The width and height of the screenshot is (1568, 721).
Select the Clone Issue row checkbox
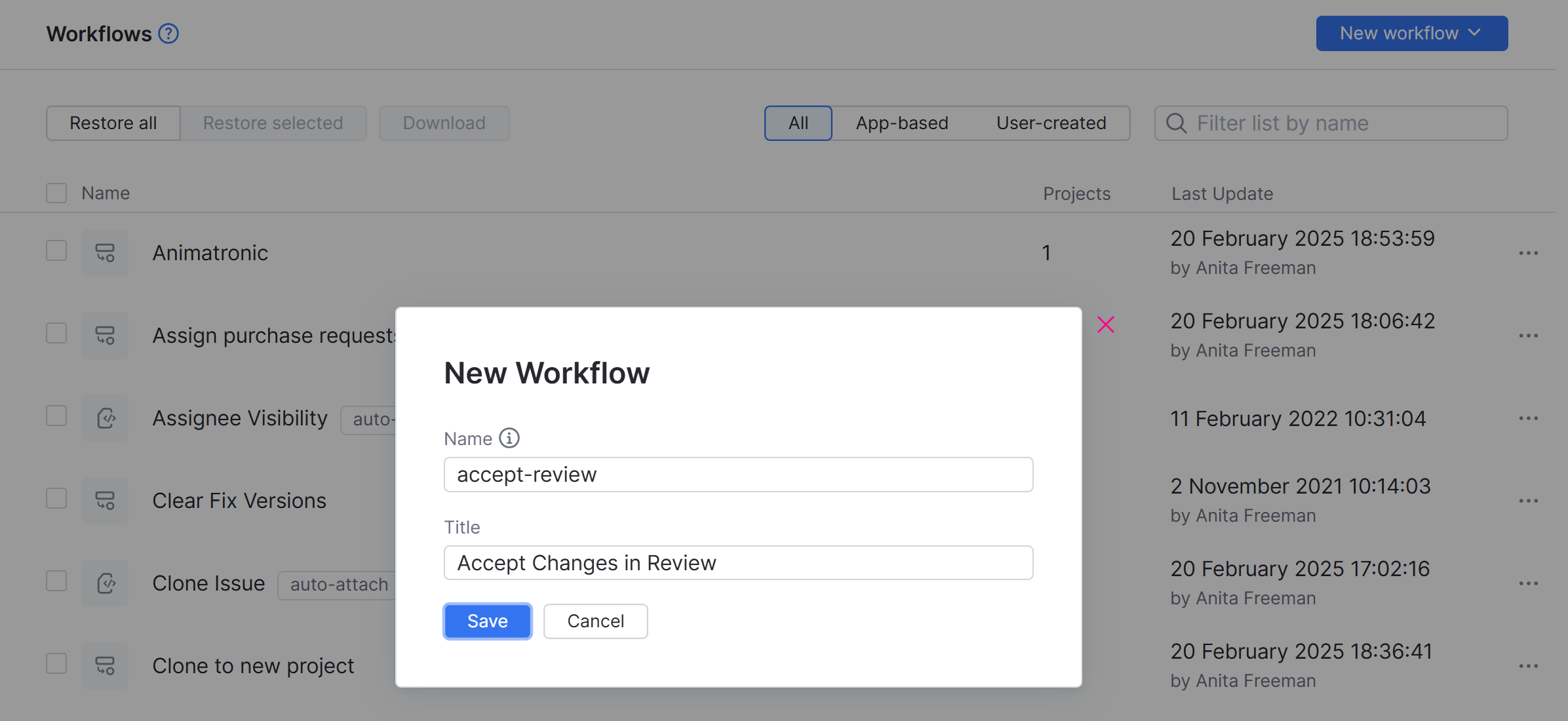[x=56, y=581]
